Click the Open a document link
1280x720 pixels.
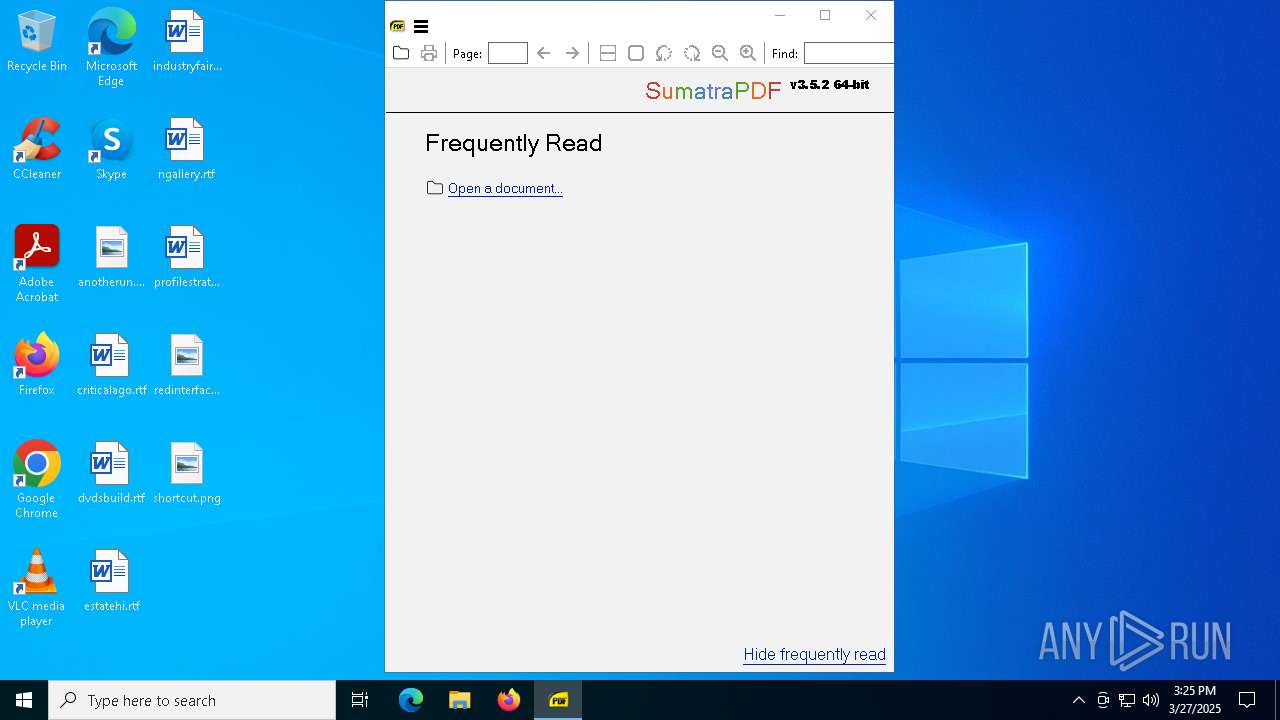pos(505,188)
